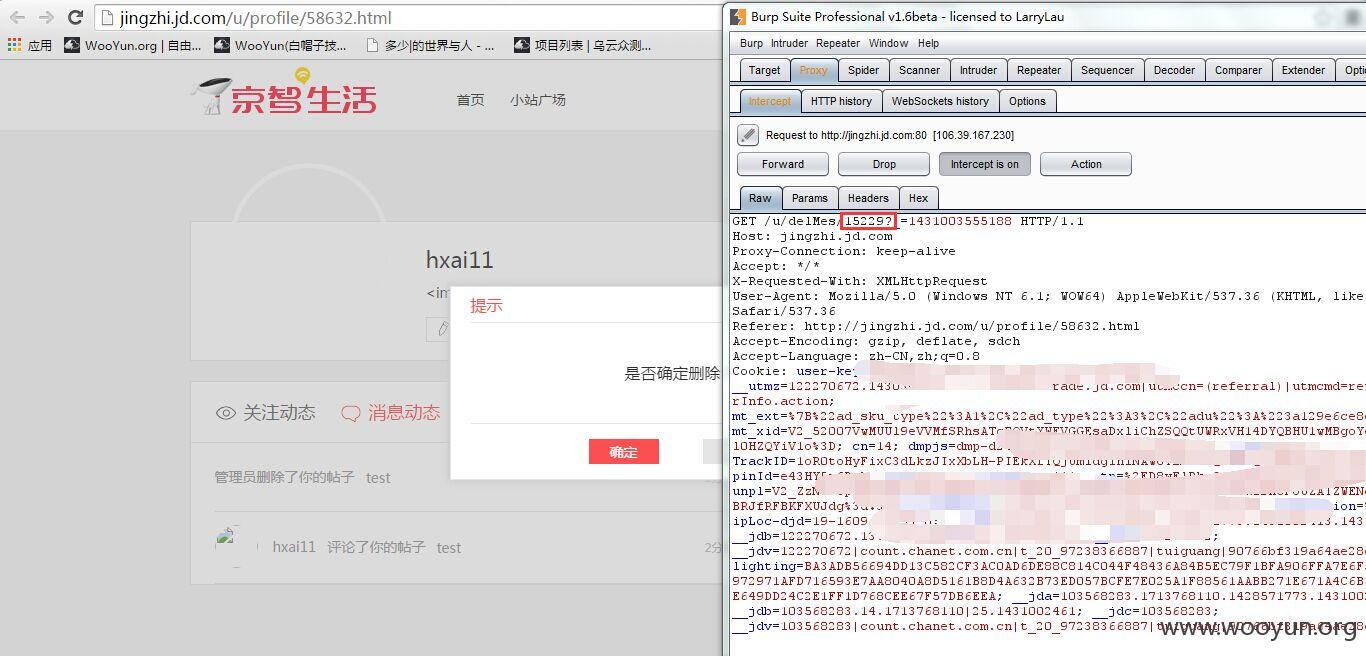
Task: Open the WooYun.org bookmark
Action: pyautogui.click(x=133, y=45)
